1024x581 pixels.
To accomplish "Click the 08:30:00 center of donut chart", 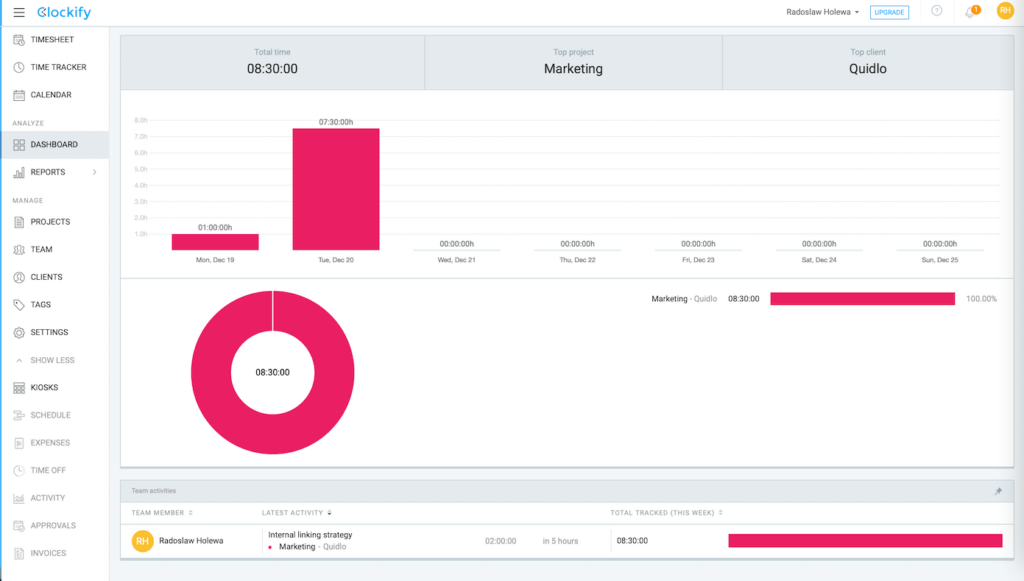I will point(272,373).
